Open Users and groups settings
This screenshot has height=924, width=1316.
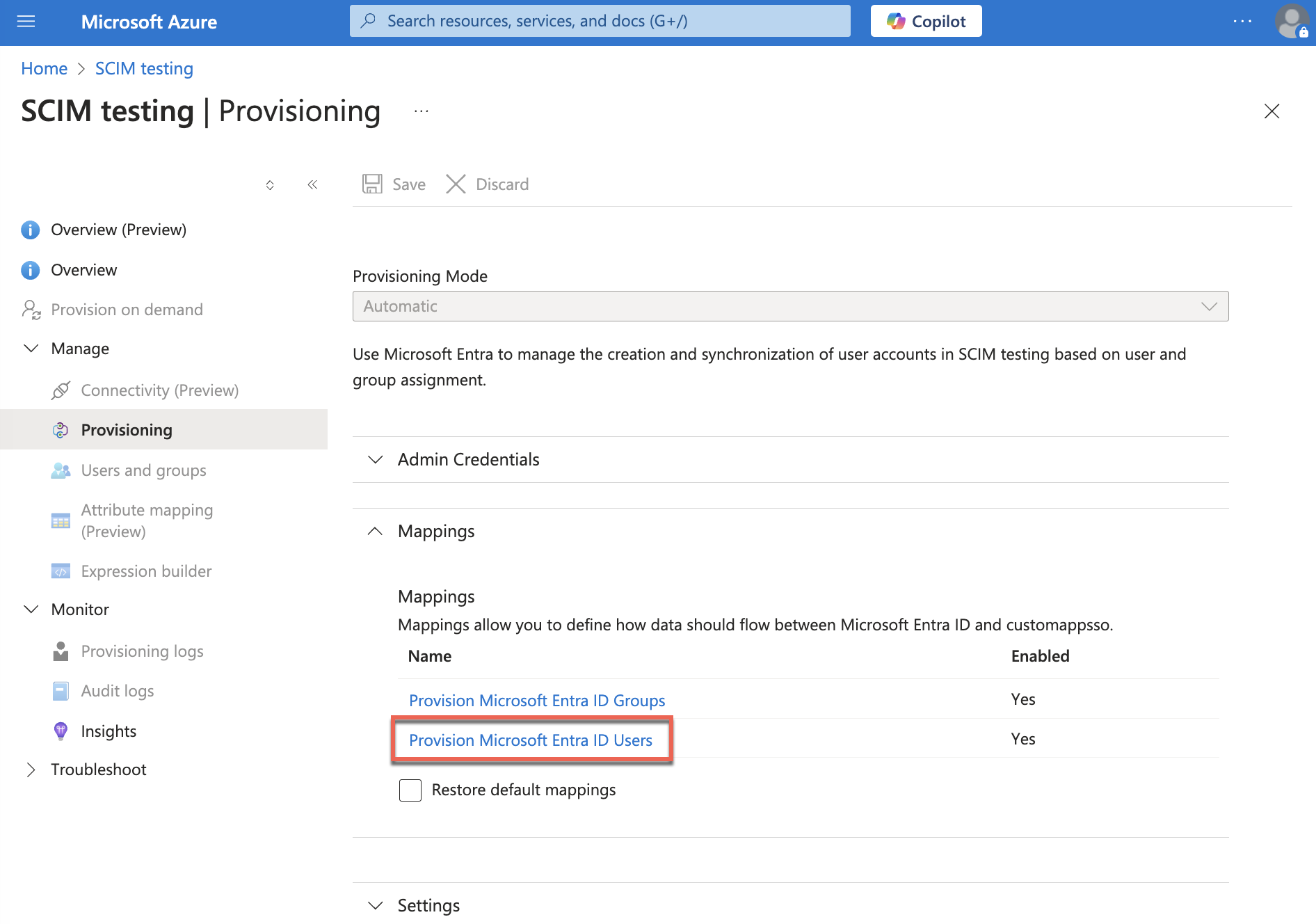point(143,470)
